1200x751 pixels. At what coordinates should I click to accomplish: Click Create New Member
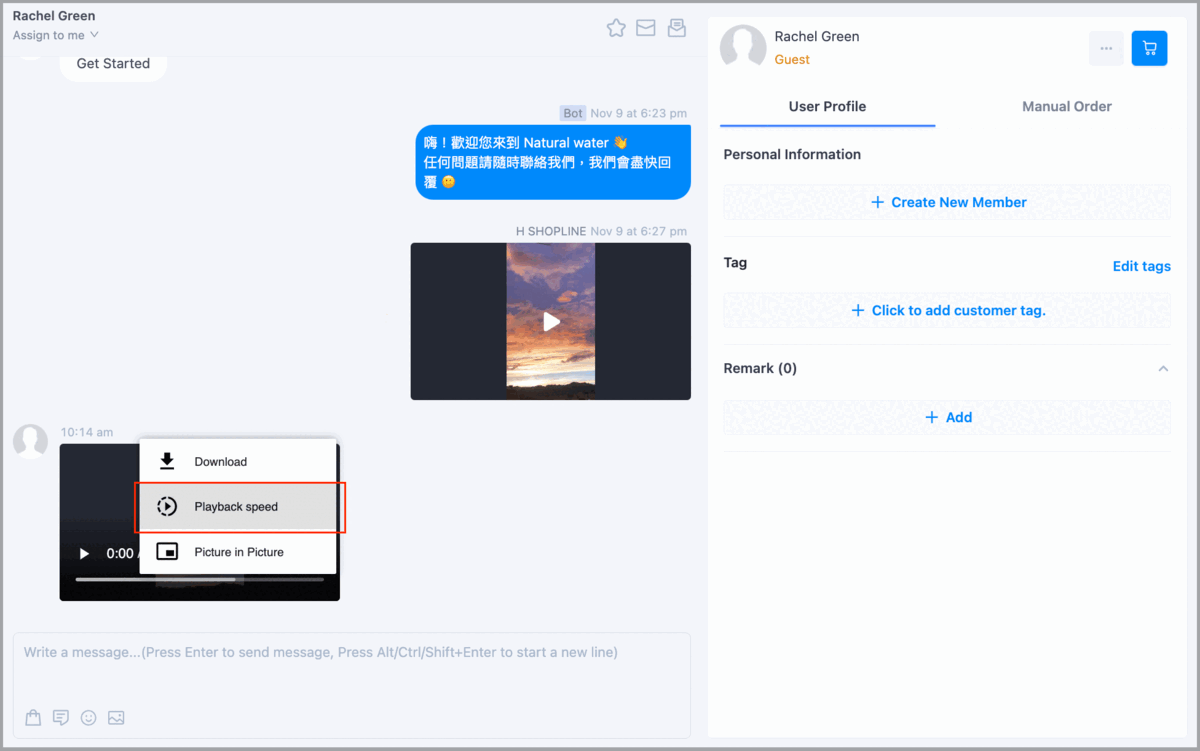tap(947, 202)
